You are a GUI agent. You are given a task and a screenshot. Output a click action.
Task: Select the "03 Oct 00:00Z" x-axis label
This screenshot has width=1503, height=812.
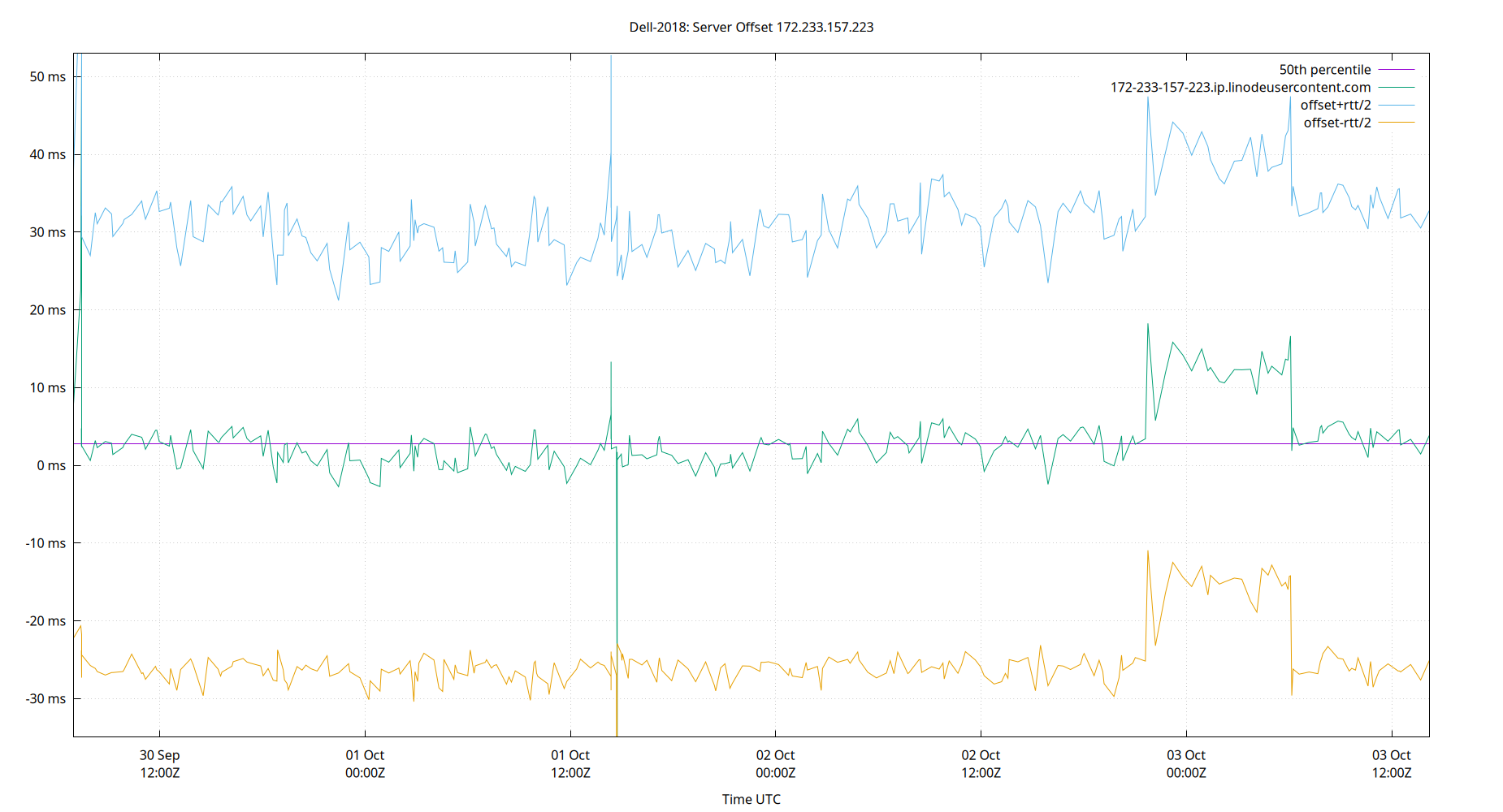coord(1187,764)
